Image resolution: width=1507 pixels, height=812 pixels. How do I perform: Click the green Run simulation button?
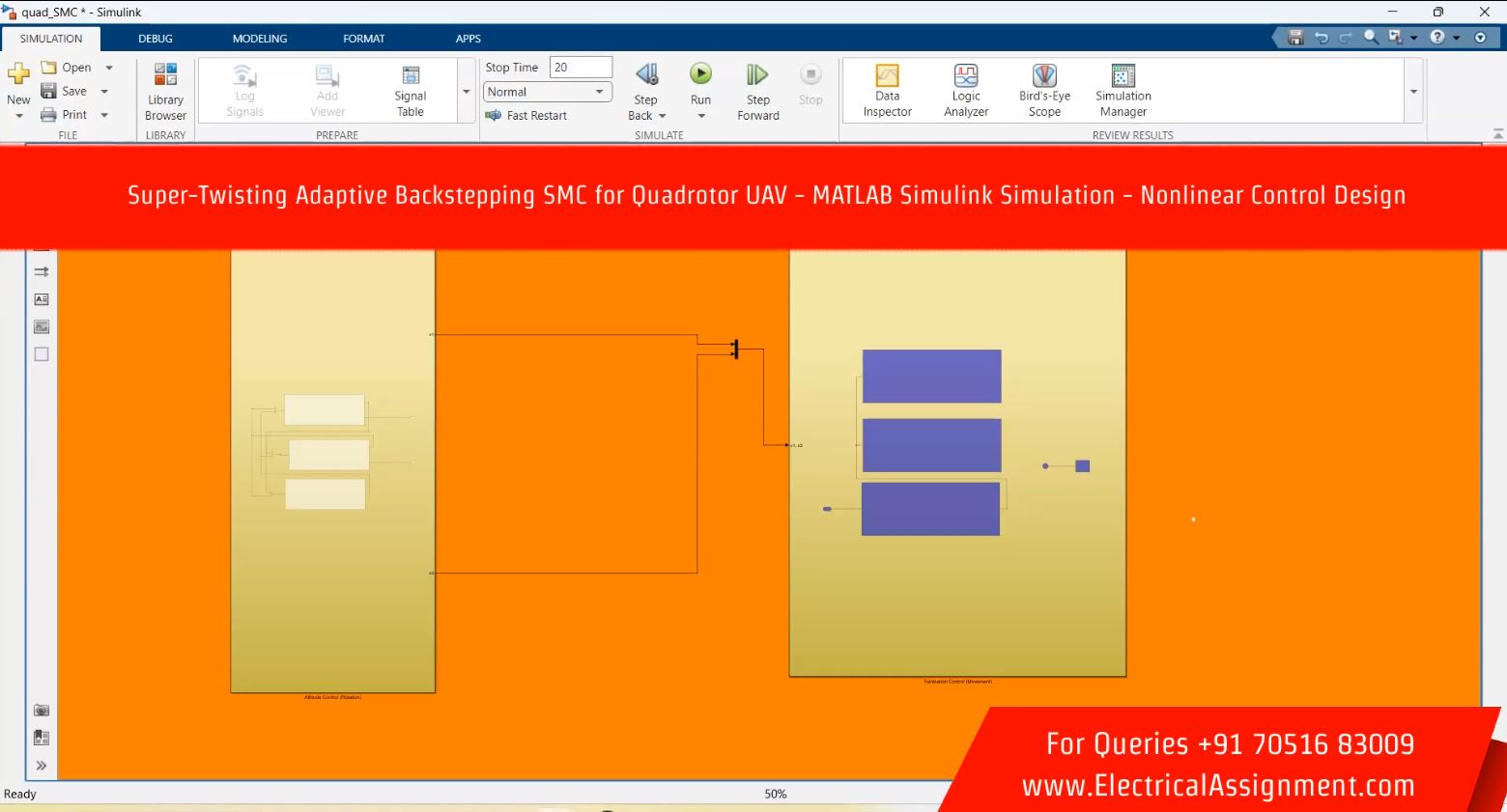[700, 74]
